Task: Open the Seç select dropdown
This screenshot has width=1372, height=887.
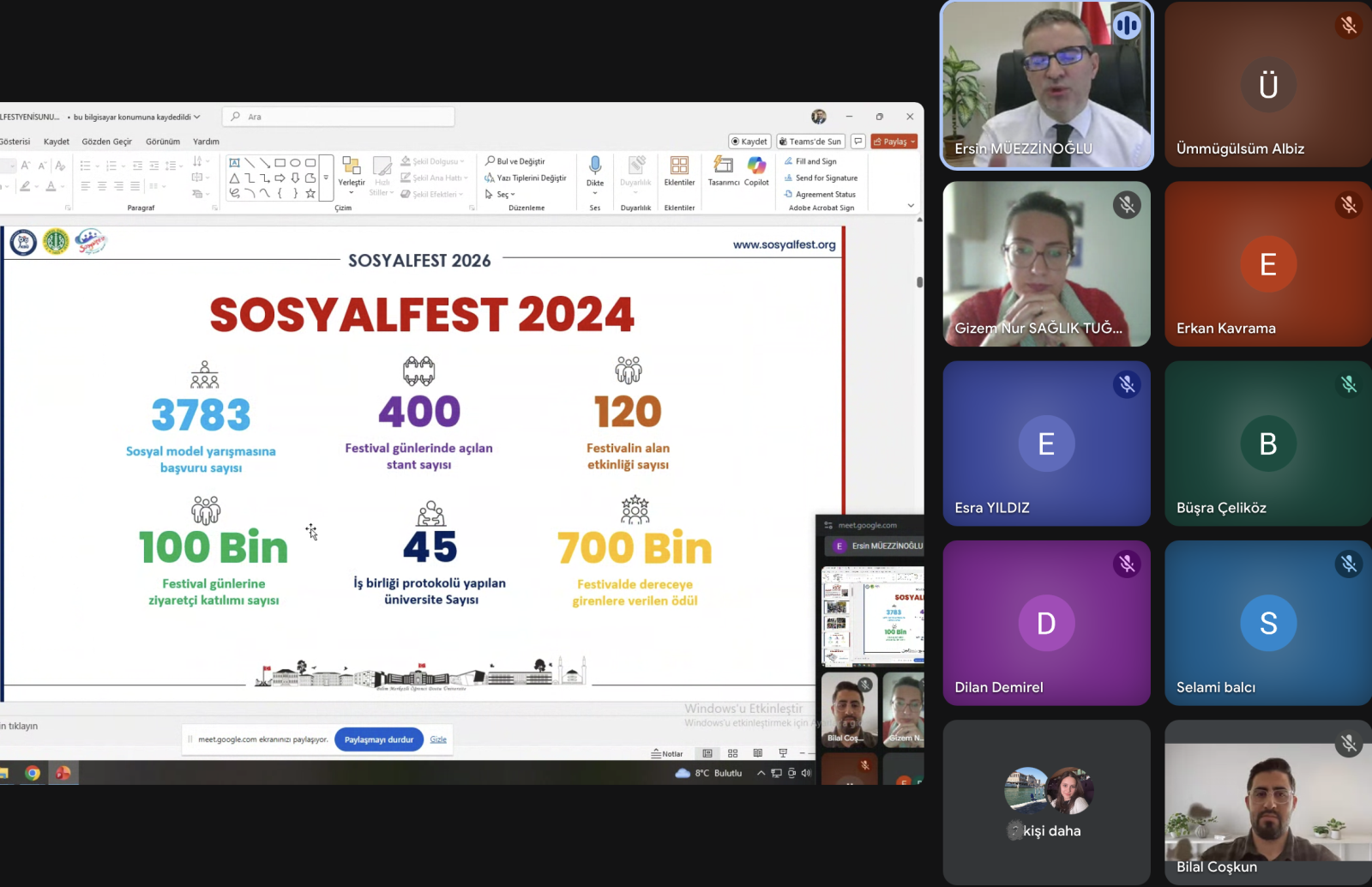Action: click(x=502, y=195)
